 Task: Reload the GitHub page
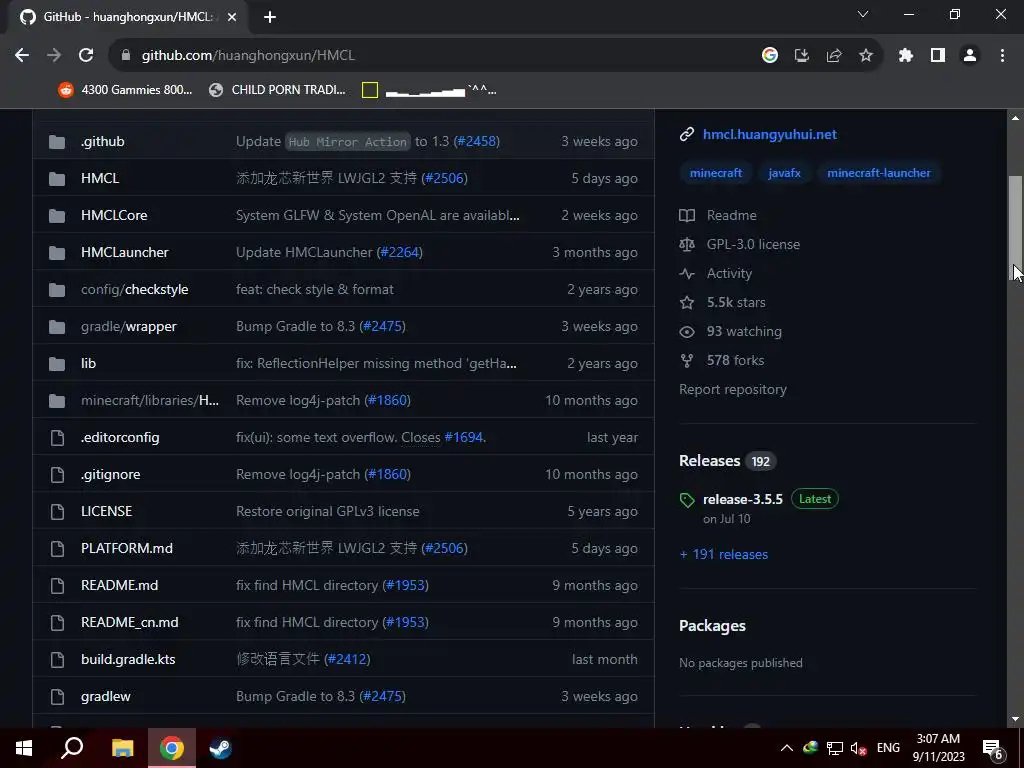click(86, 56)
